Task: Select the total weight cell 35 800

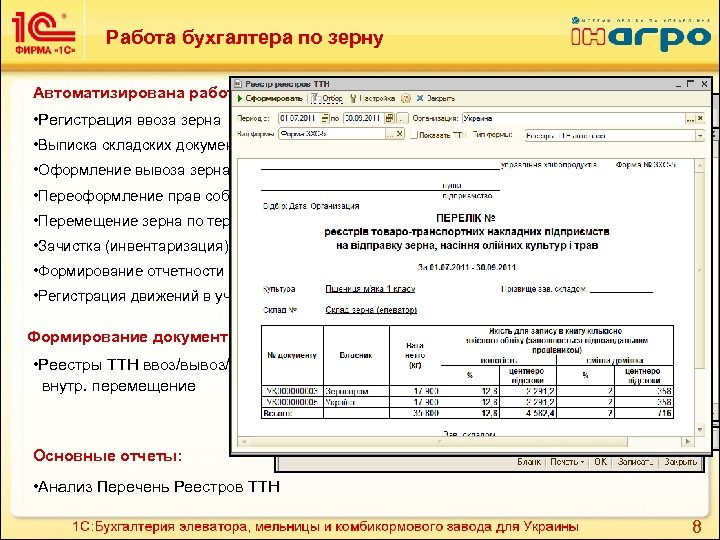Action: pyautogui.click(x=415, y=413)
